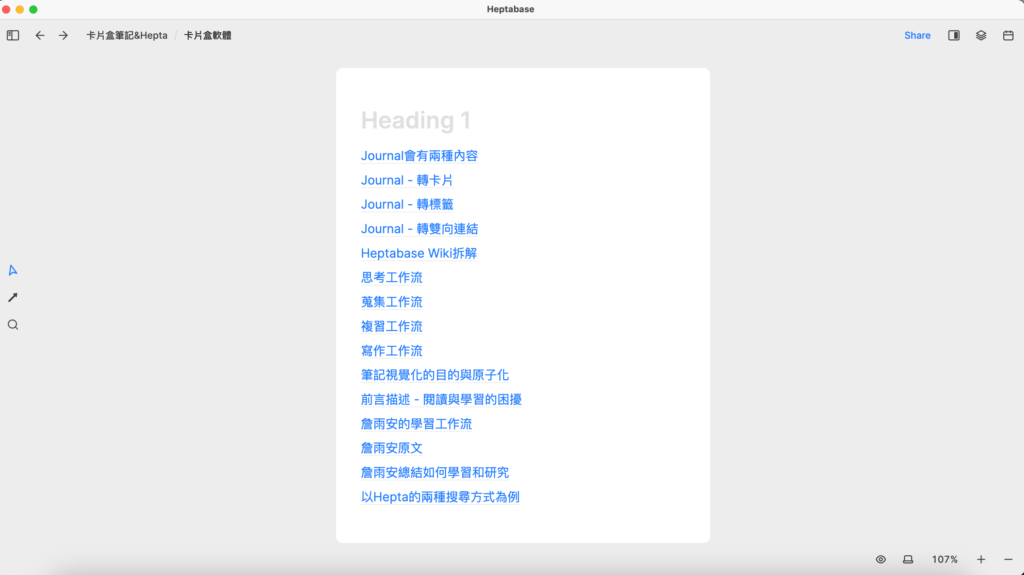
Task: Toggle the left sidebar panel icon
Action: pos(13,35)
